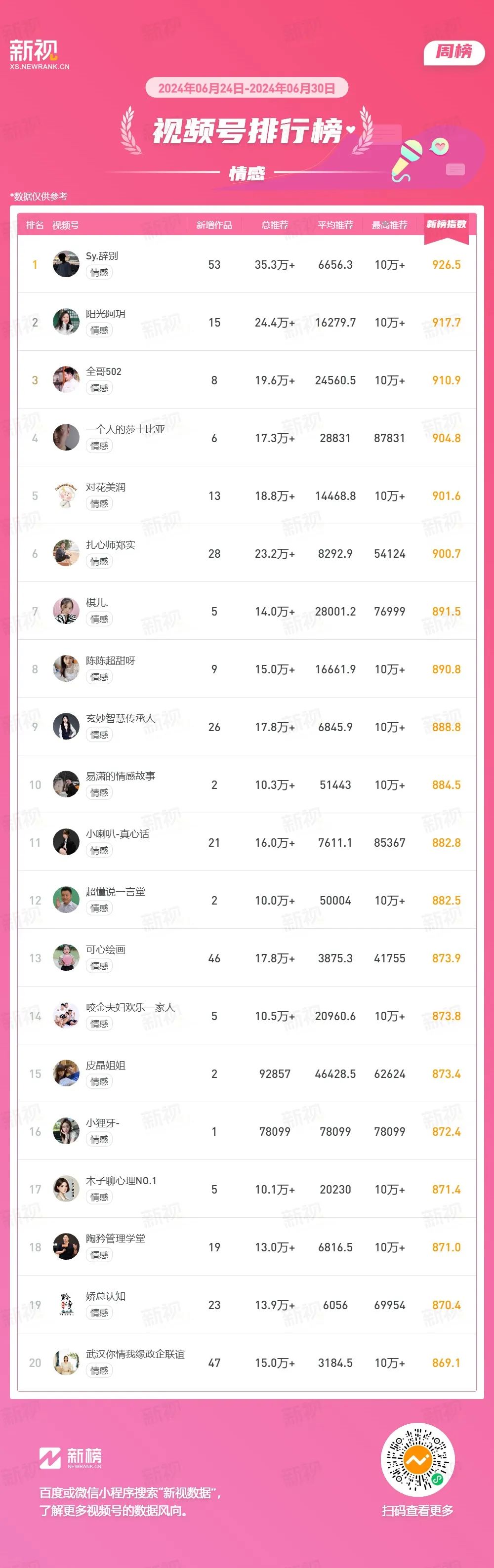Click 阳光阿玥's profile avatar

66,322
